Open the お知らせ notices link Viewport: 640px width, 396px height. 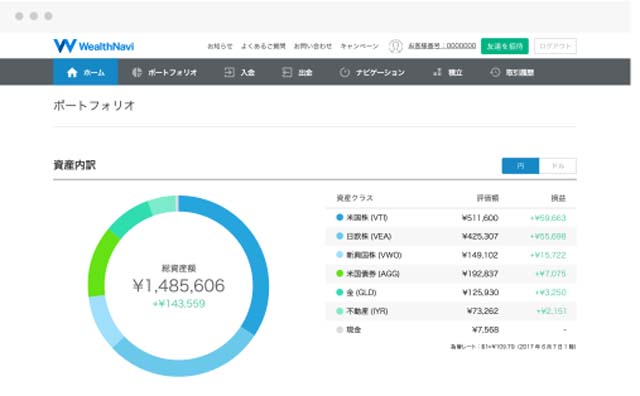[220, 46]
